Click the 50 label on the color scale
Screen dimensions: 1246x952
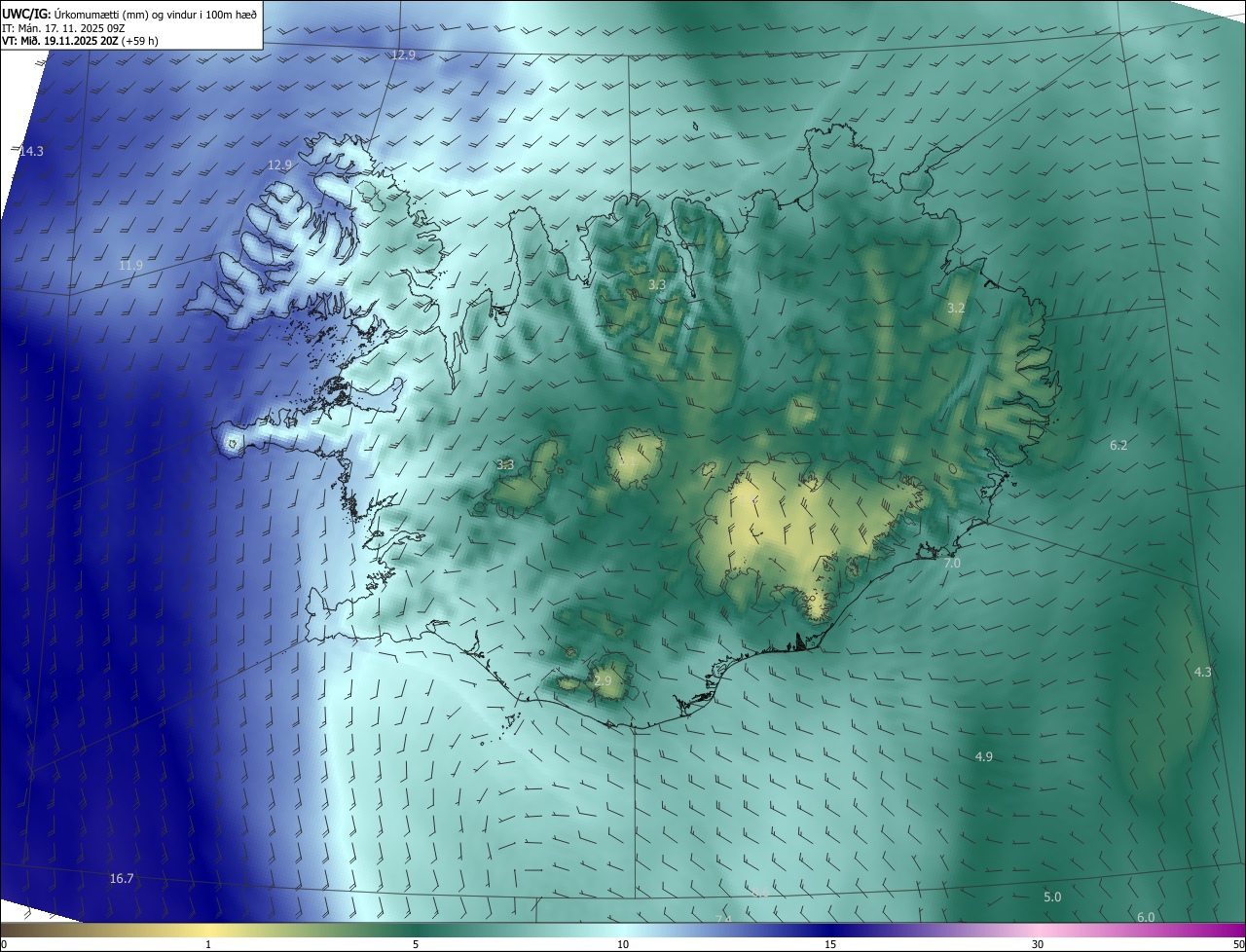pyautogui.click(x=1238, y=944)
